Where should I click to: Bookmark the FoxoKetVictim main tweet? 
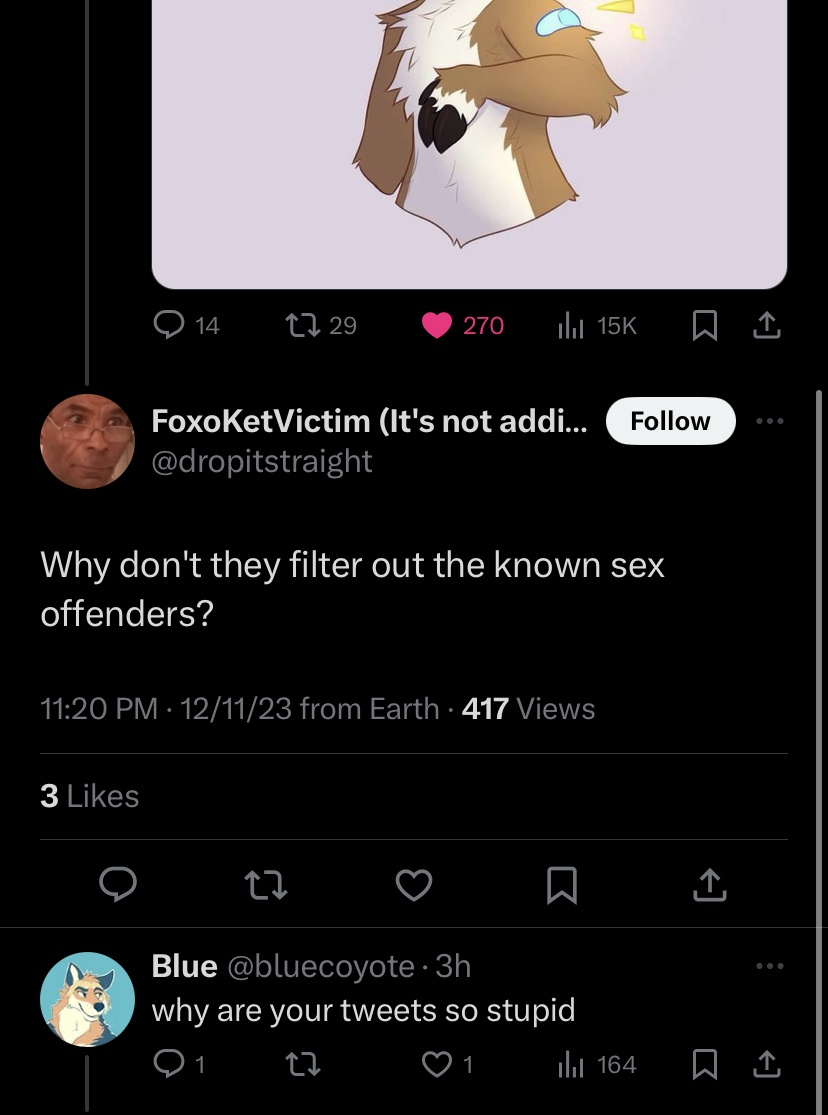[x=562, y=885]
